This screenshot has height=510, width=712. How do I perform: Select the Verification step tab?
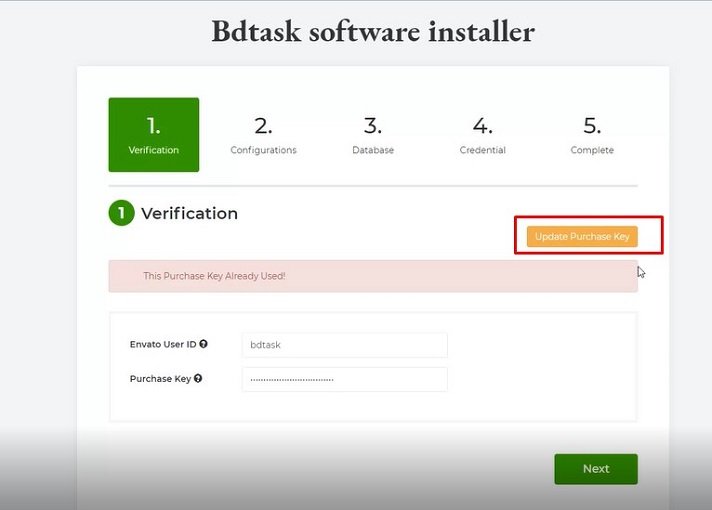pyautogui.click(x=153, y=135)
